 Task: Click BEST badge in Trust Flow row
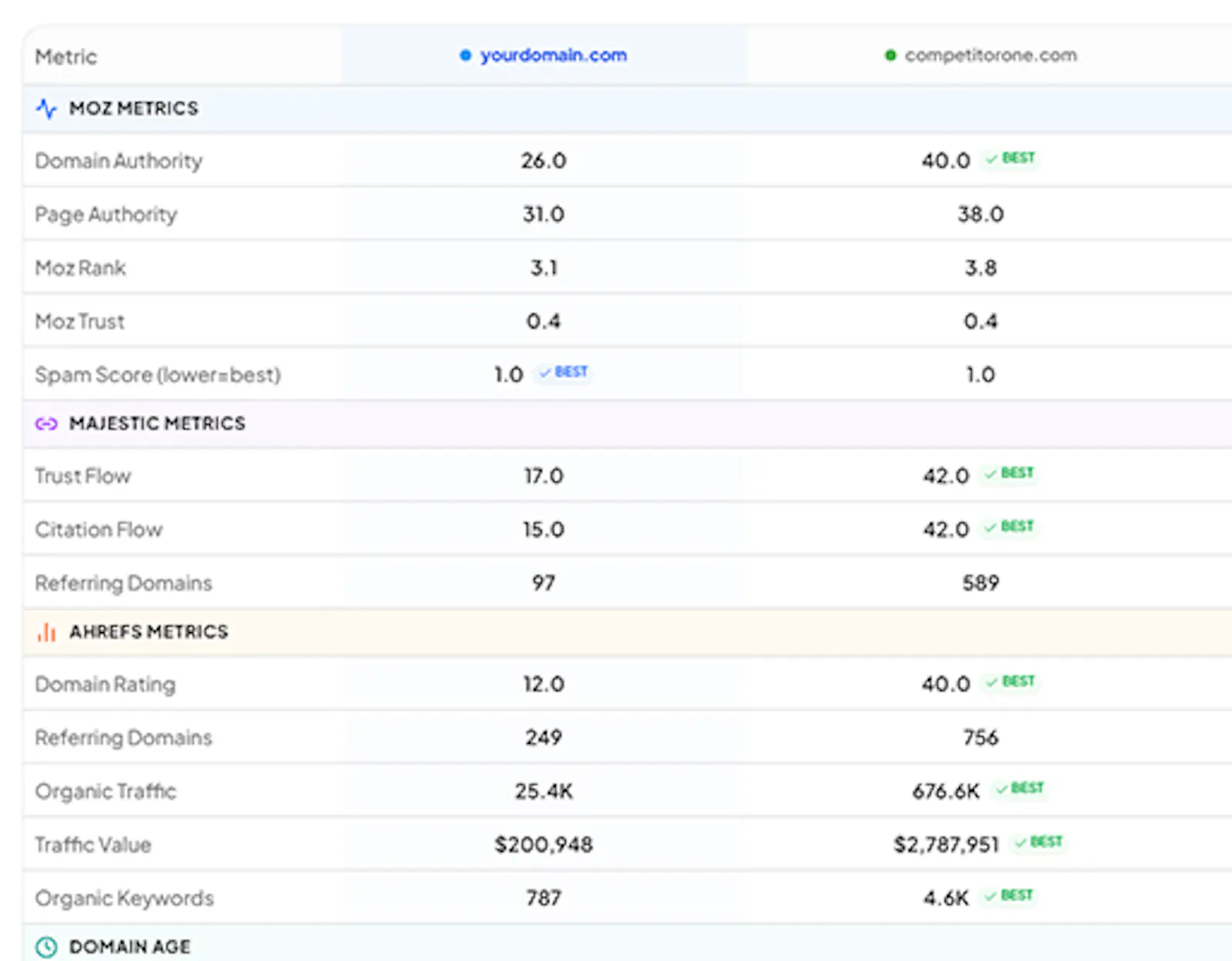(x=1009, y=474)
